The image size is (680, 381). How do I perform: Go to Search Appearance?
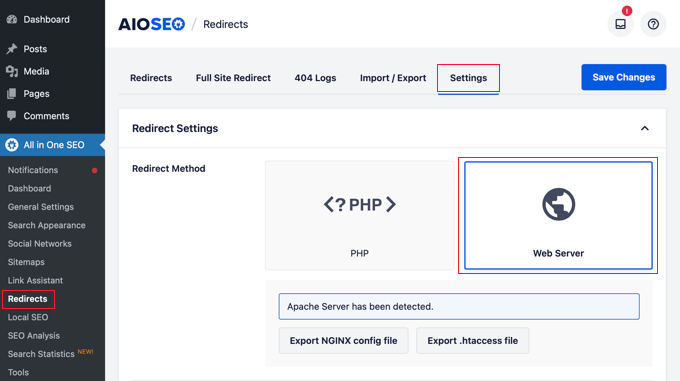pyautogui.click(x=46, y=225)
